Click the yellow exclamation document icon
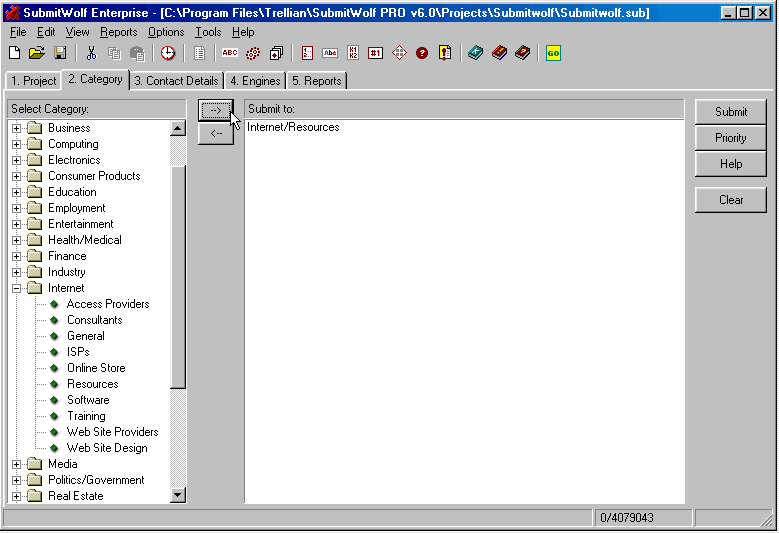 445,53
